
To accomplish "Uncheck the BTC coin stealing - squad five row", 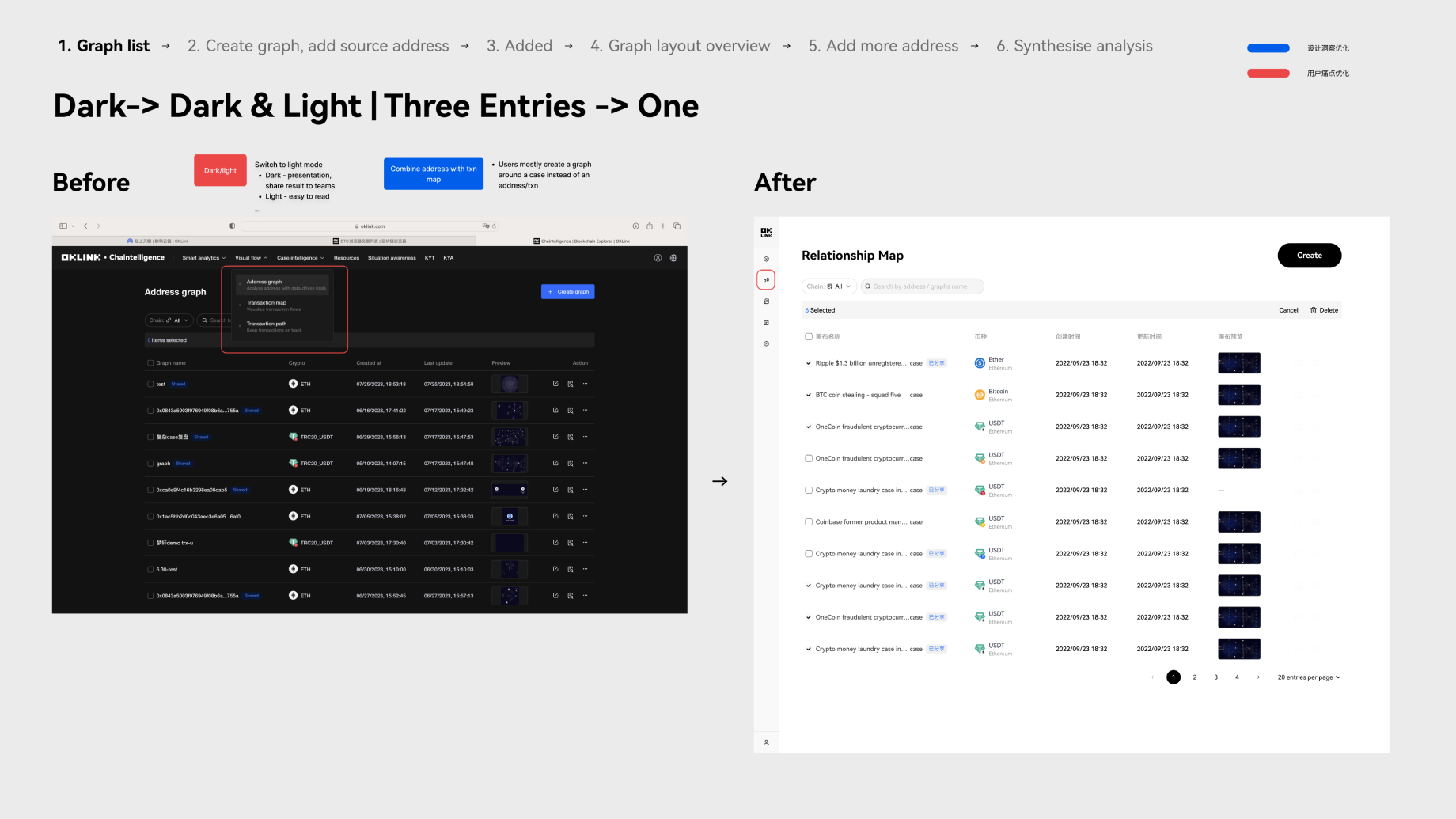I will click(x=808, y=395).
